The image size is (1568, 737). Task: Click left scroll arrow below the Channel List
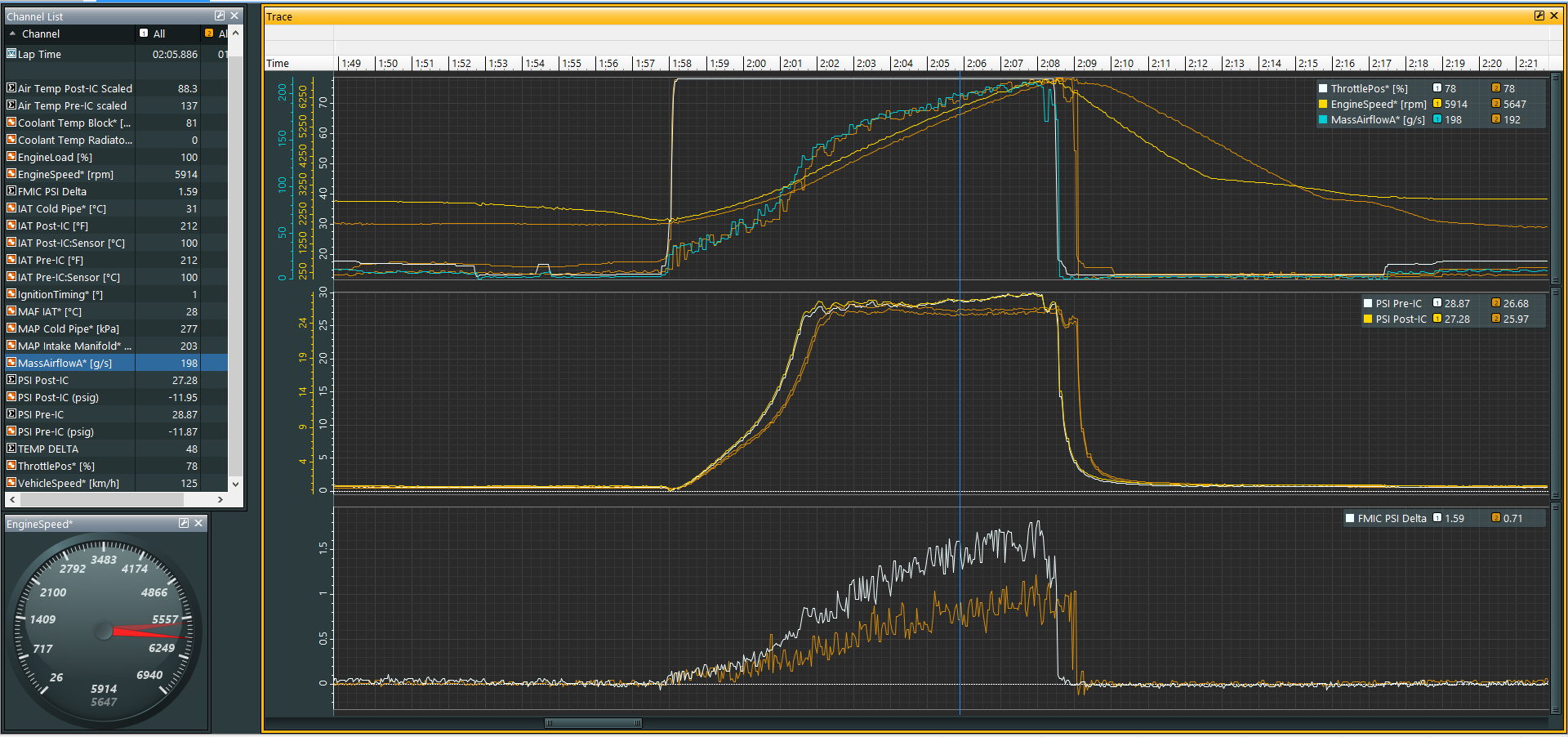click(x=11, y=499)
